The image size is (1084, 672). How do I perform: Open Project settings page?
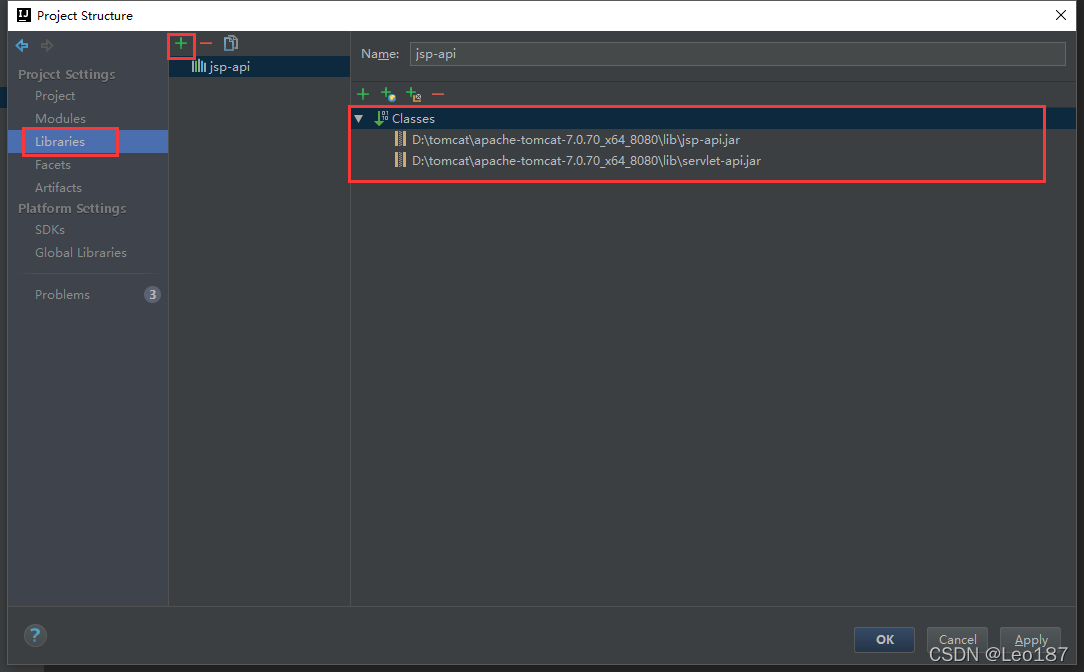tap(55, 95)
